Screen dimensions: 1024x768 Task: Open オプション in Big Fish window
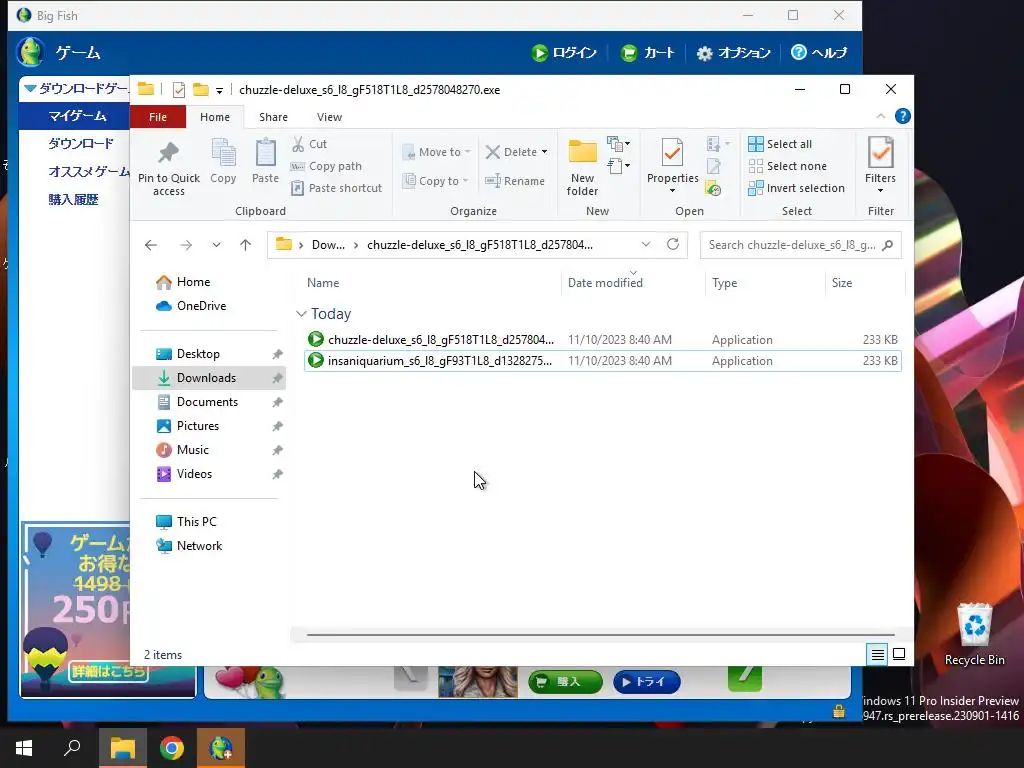click(x=733, y=53)
